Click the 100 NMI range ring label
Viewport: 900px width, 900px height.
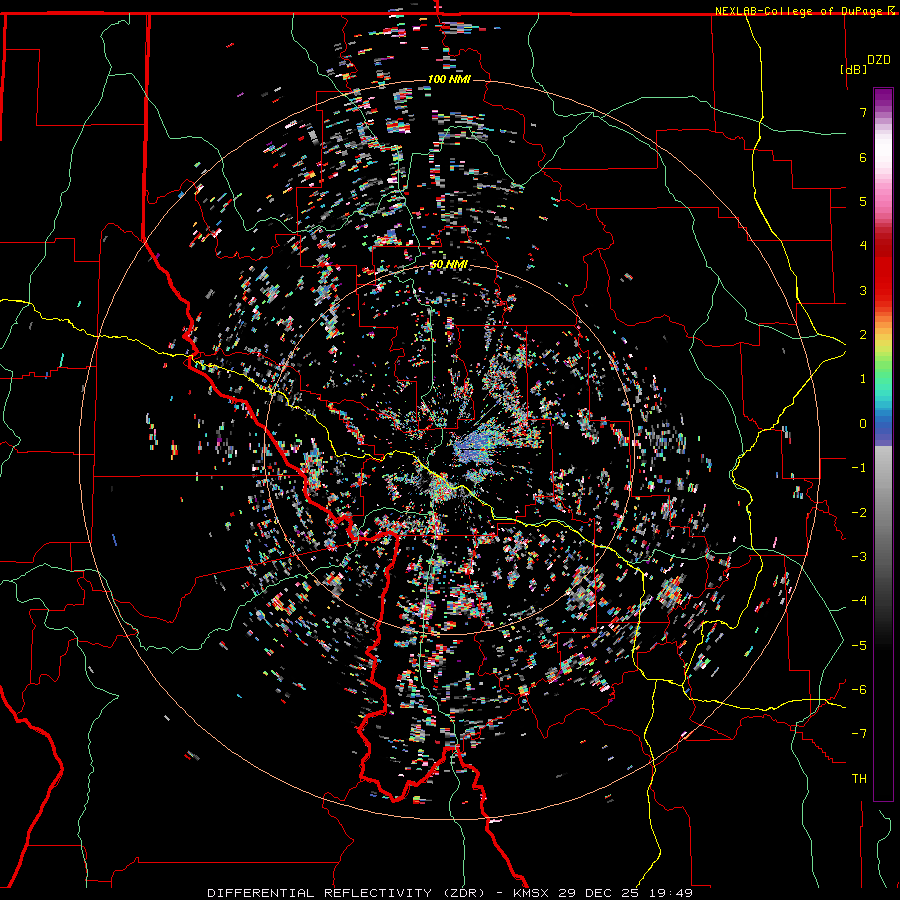[449, 79]
